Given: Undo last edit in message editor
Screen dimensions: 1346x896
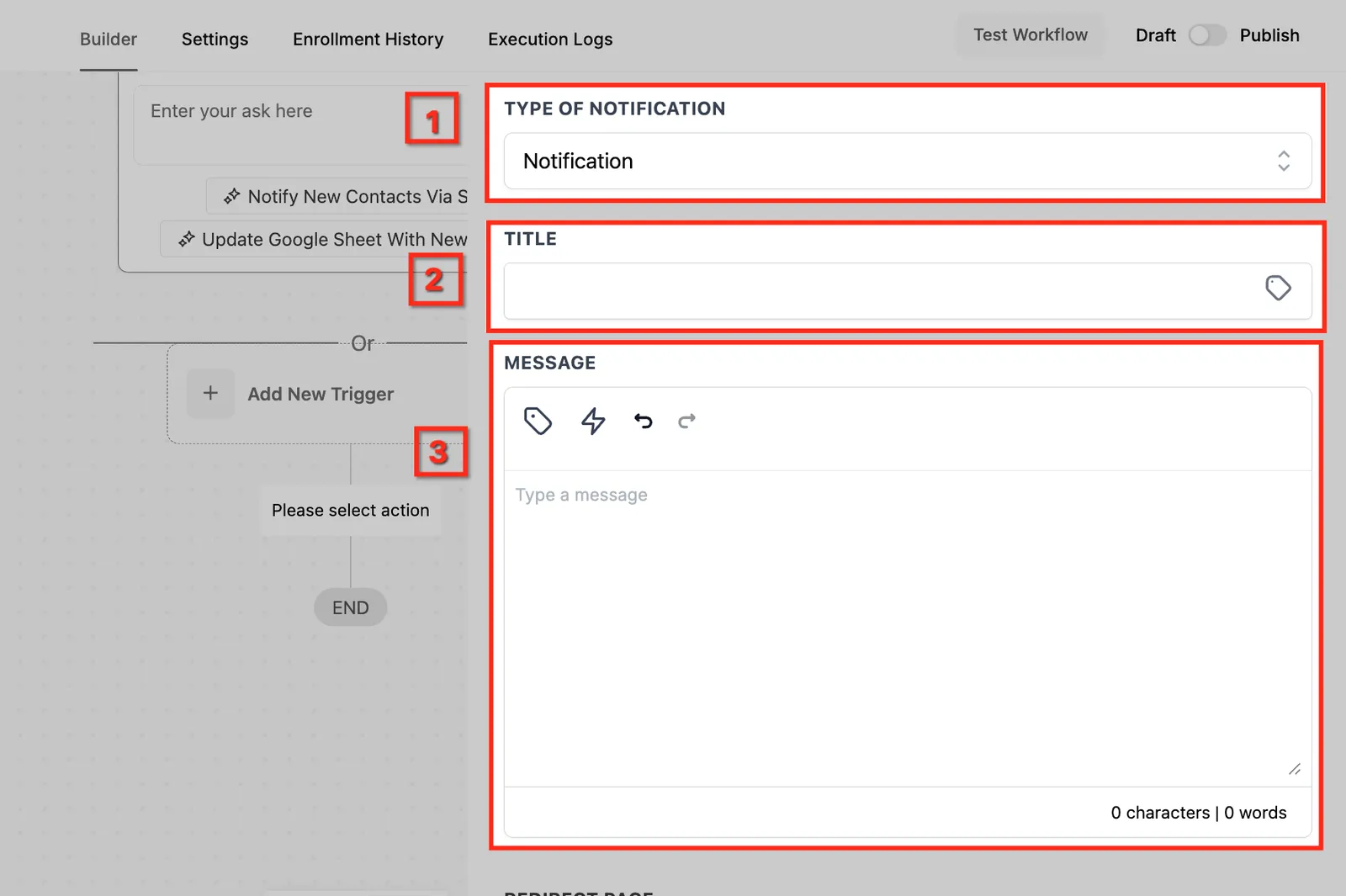Looking at the screenshot, I should click(x=644, y=421).
